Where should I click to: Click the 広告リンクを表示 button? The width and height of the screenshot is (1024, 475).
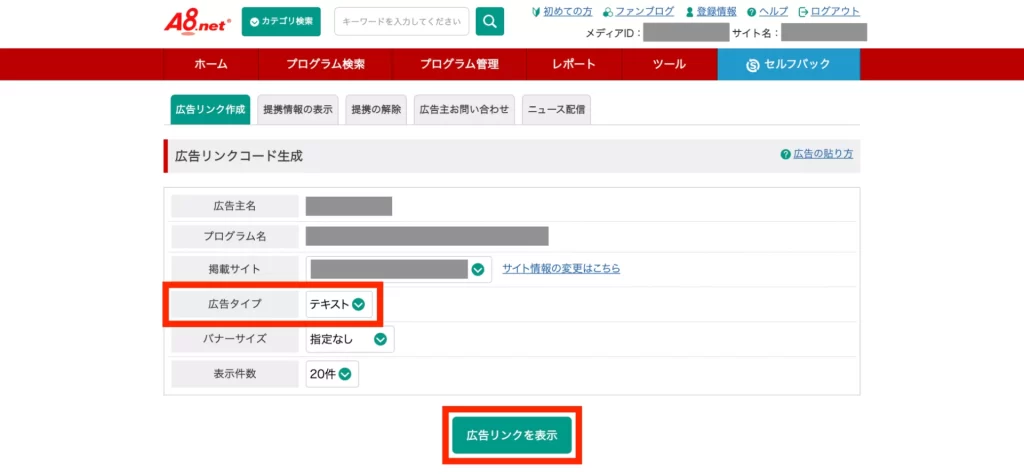pos(512,436)
